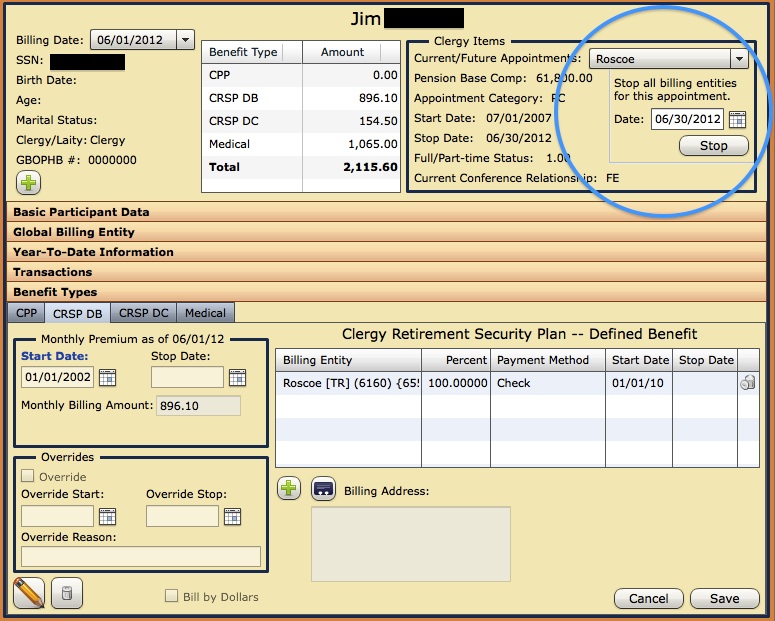
Task: Click the Monthly Billing Amount field
Action: click(x=198, y=405)
